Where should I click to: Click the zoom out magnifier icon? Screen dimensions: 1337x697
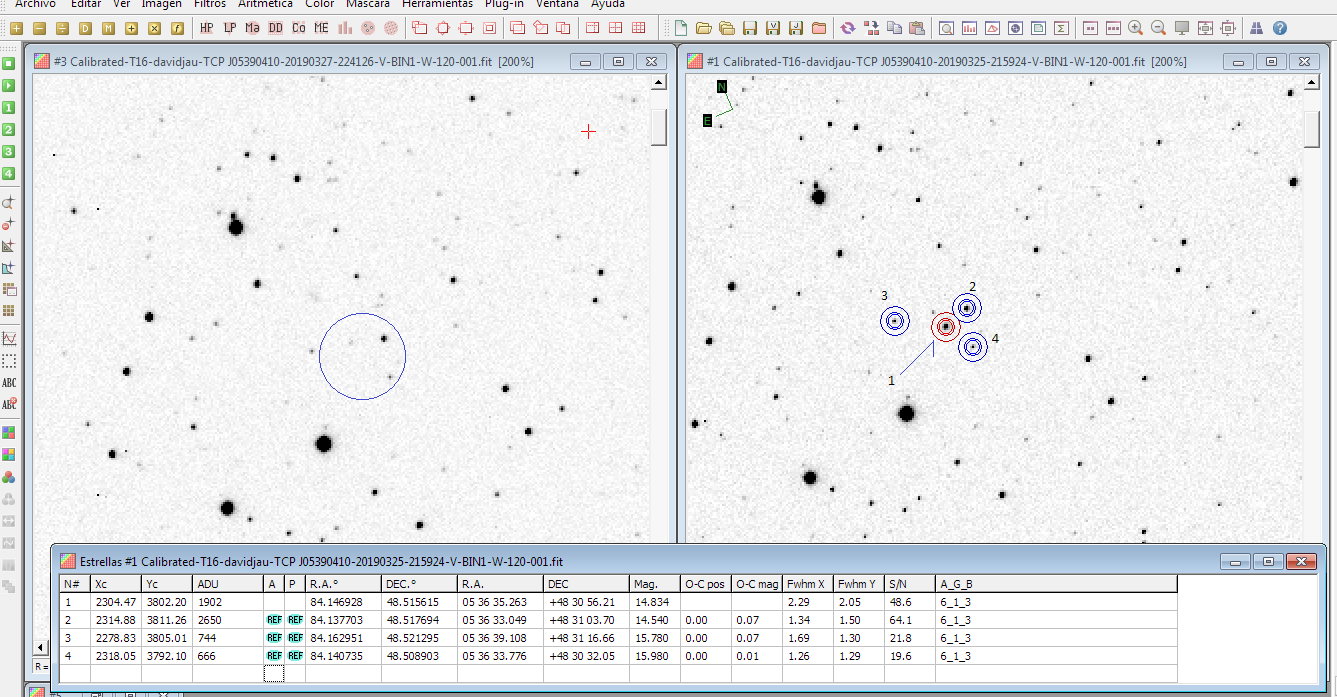pos(1159,28)
